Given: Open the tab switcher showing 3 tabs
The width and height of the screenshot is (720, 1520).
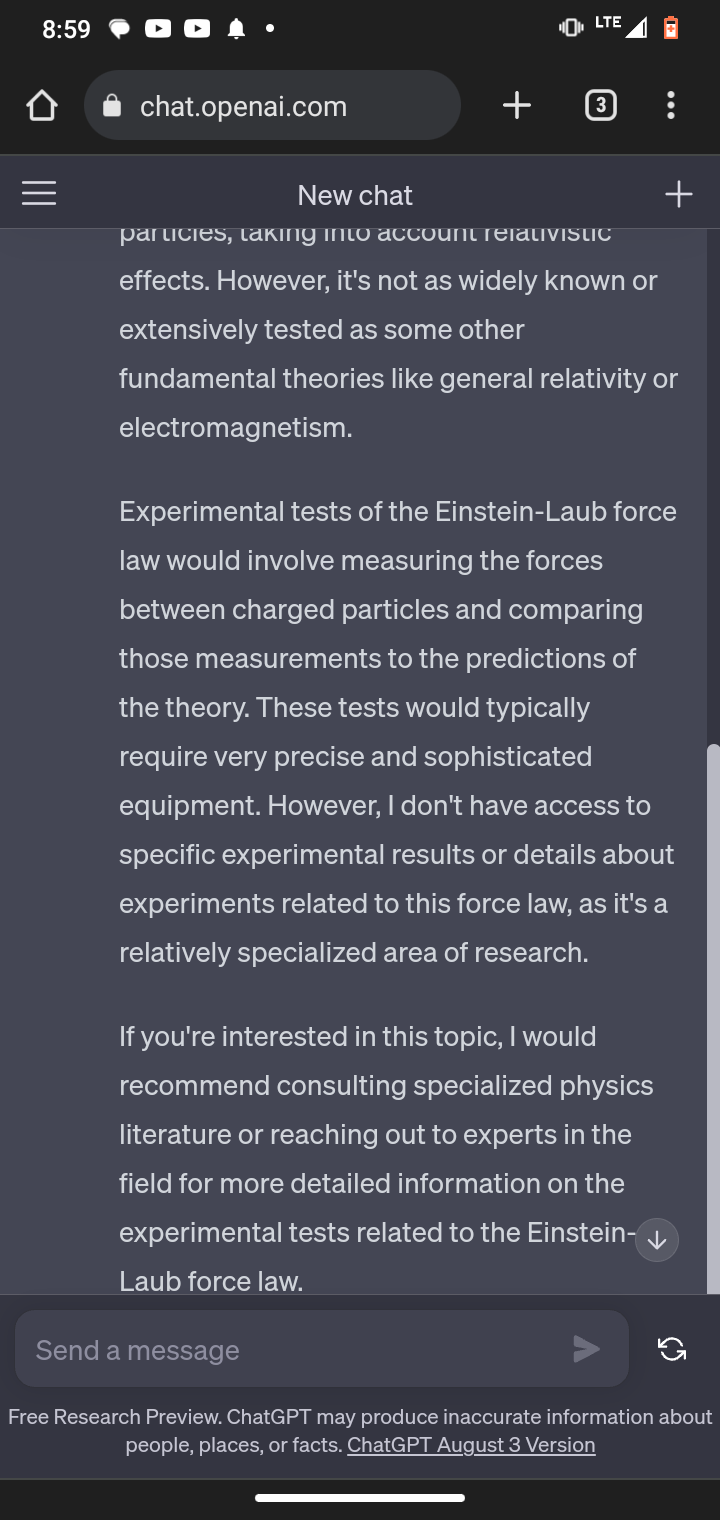Looking at the screenshot, I should click(x=600, y=106).
